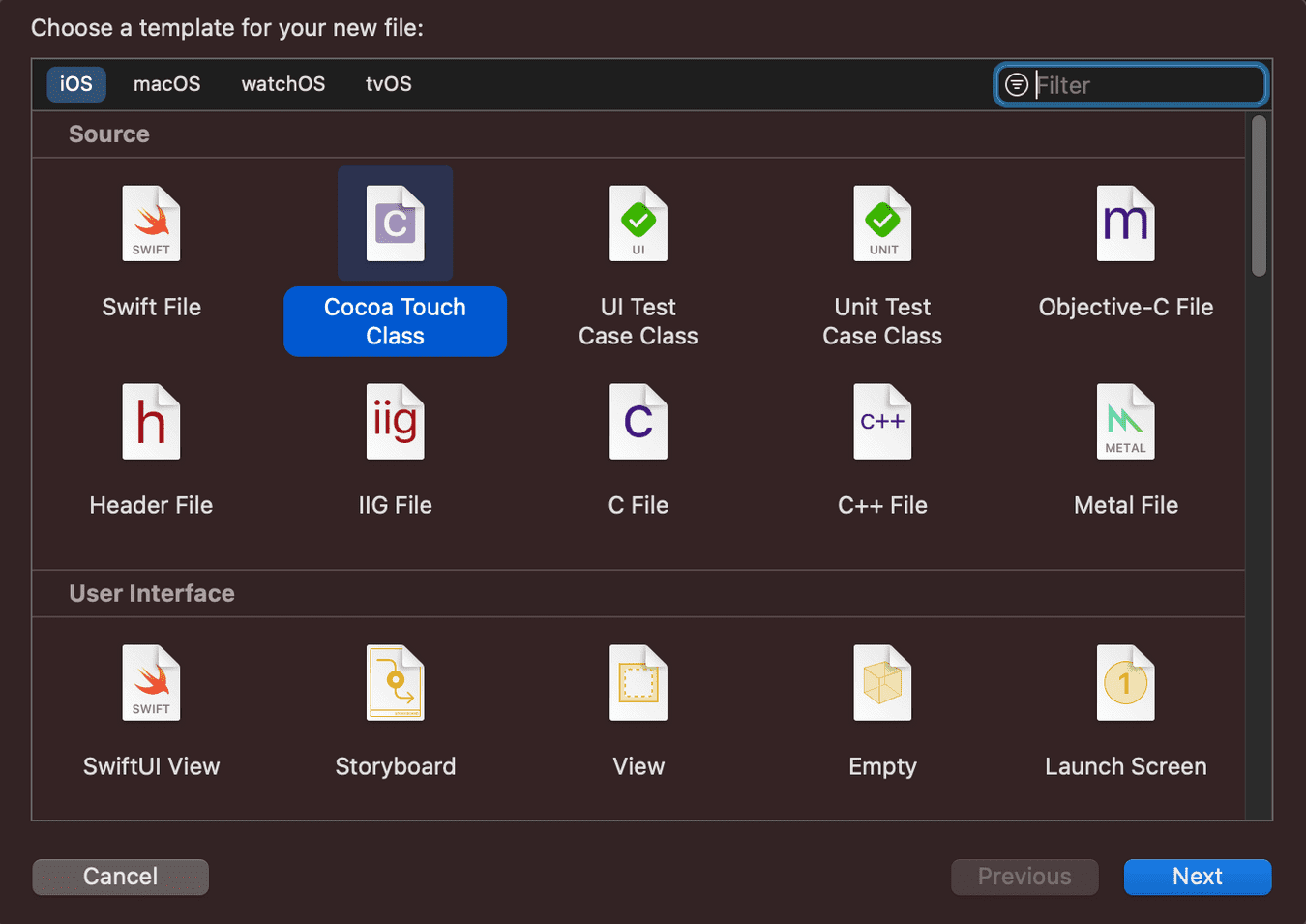Select the Header File template icon
The height and width of the screenshot is (924, 1306).
(x=151, y=423)
